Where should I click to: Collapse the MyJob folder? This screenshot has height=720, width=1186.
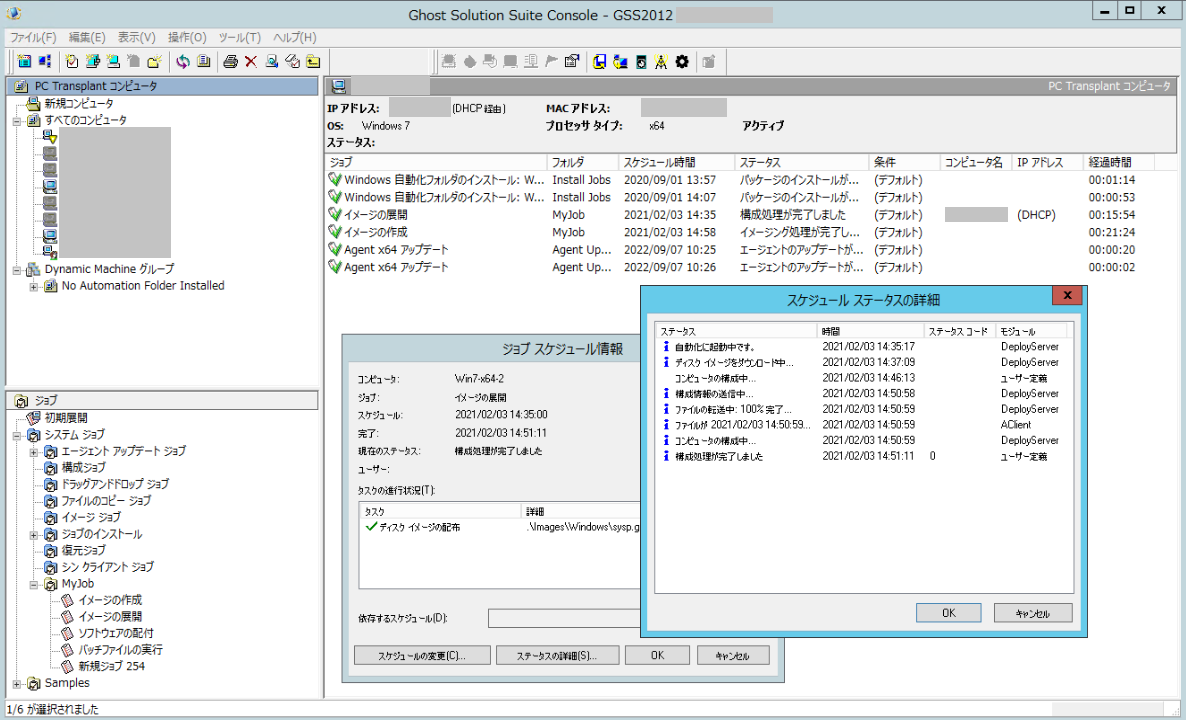point(33,584)
